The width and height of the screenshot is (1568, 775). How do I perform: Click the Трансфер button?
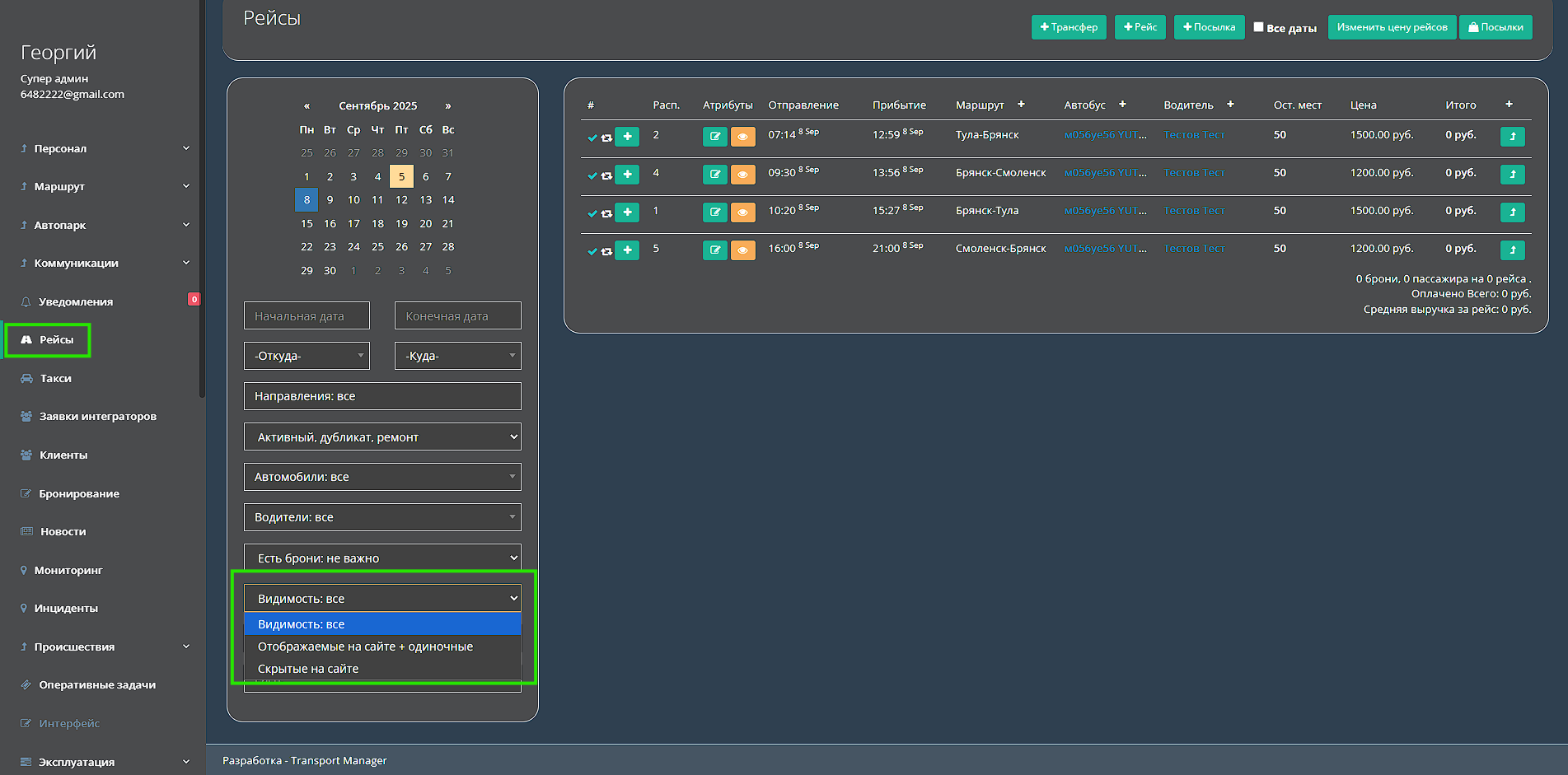[x=1068, y=27]
